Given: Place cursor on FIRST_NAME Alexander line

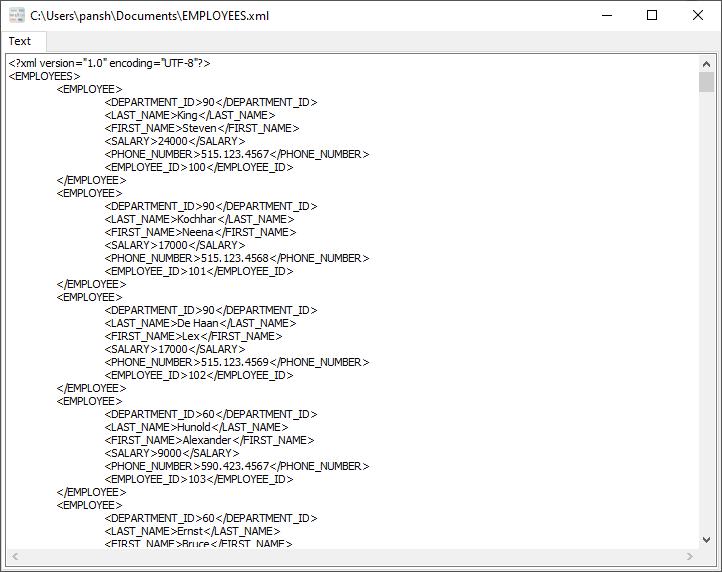Looking at the screenshot, I should coord(208,440).
